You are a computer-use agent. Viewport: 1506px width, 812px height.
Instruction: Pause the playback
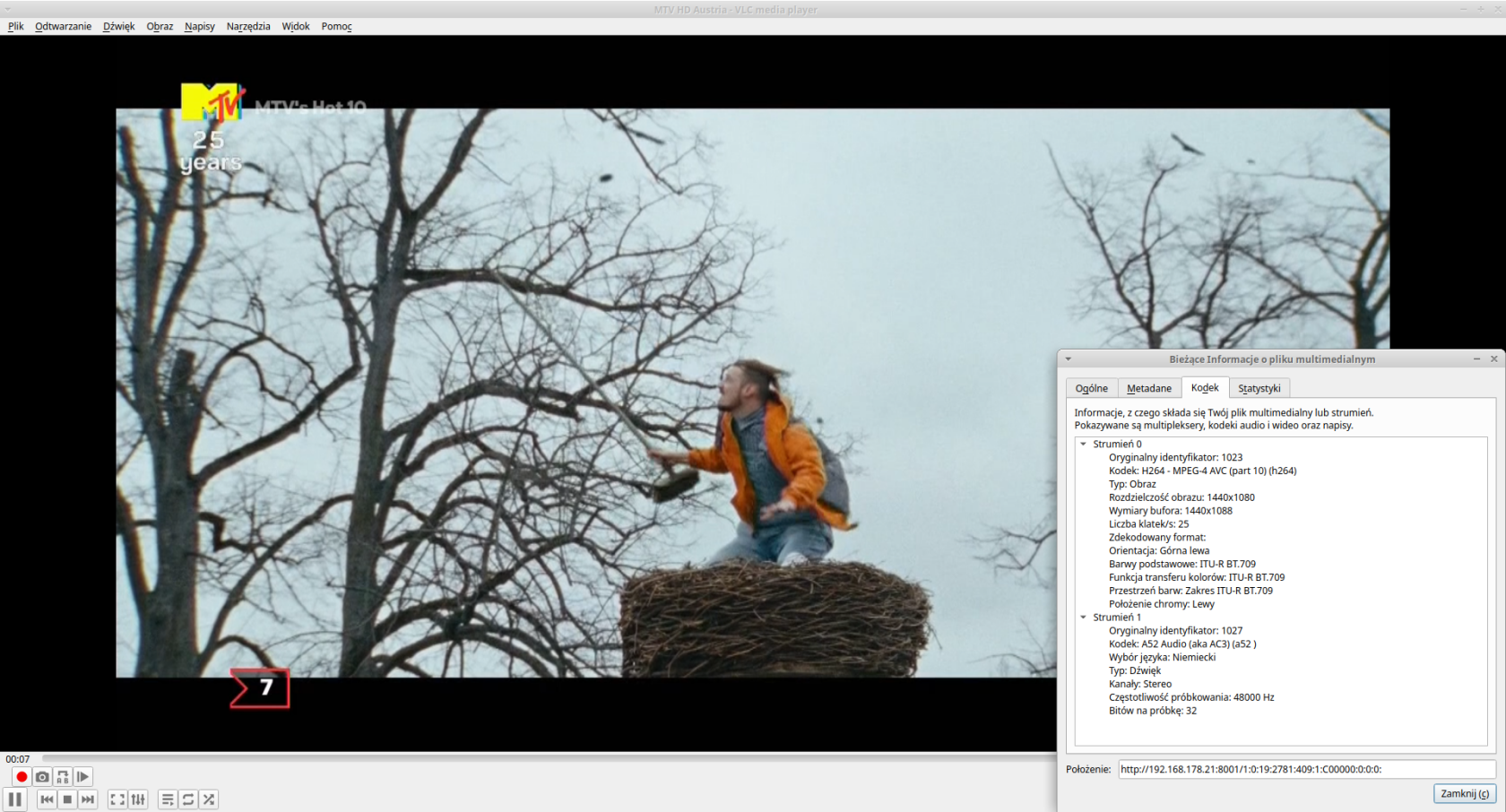(x=15, y=799)
